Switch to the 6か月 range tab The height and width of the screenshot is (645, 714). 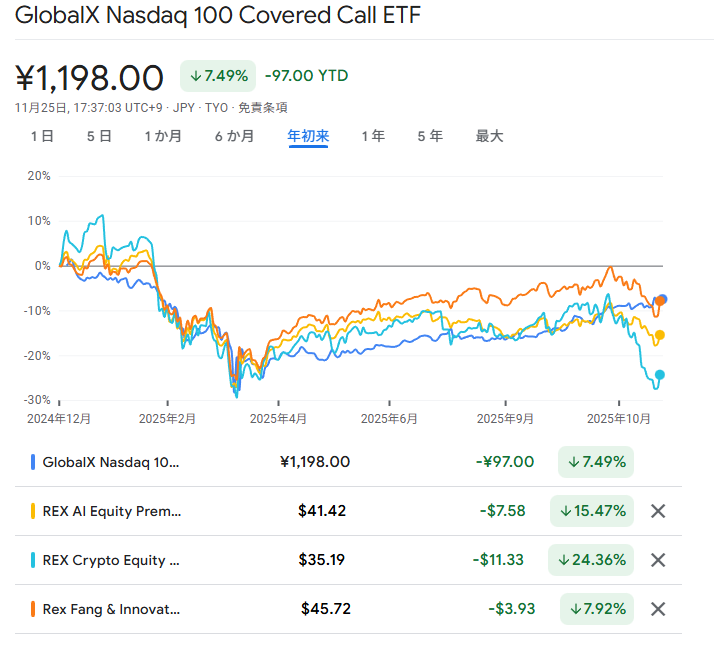[234, 136]
